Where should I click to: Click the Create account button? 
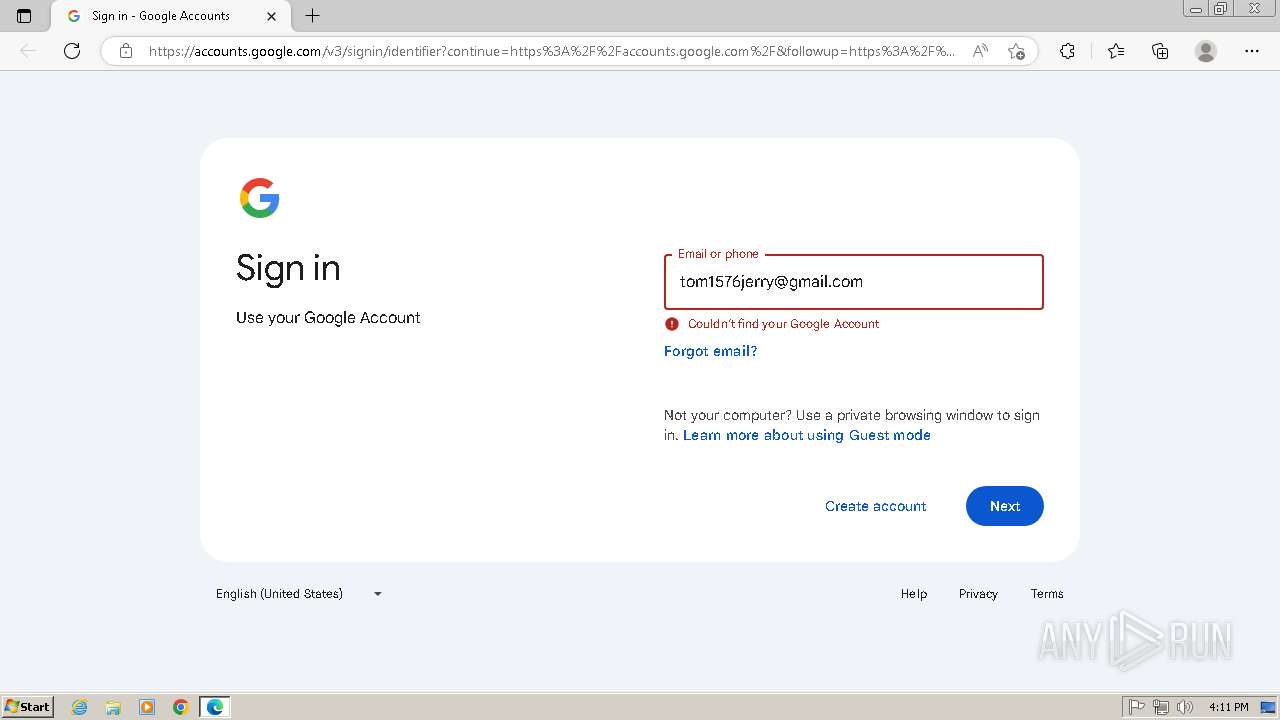point(876,506)
